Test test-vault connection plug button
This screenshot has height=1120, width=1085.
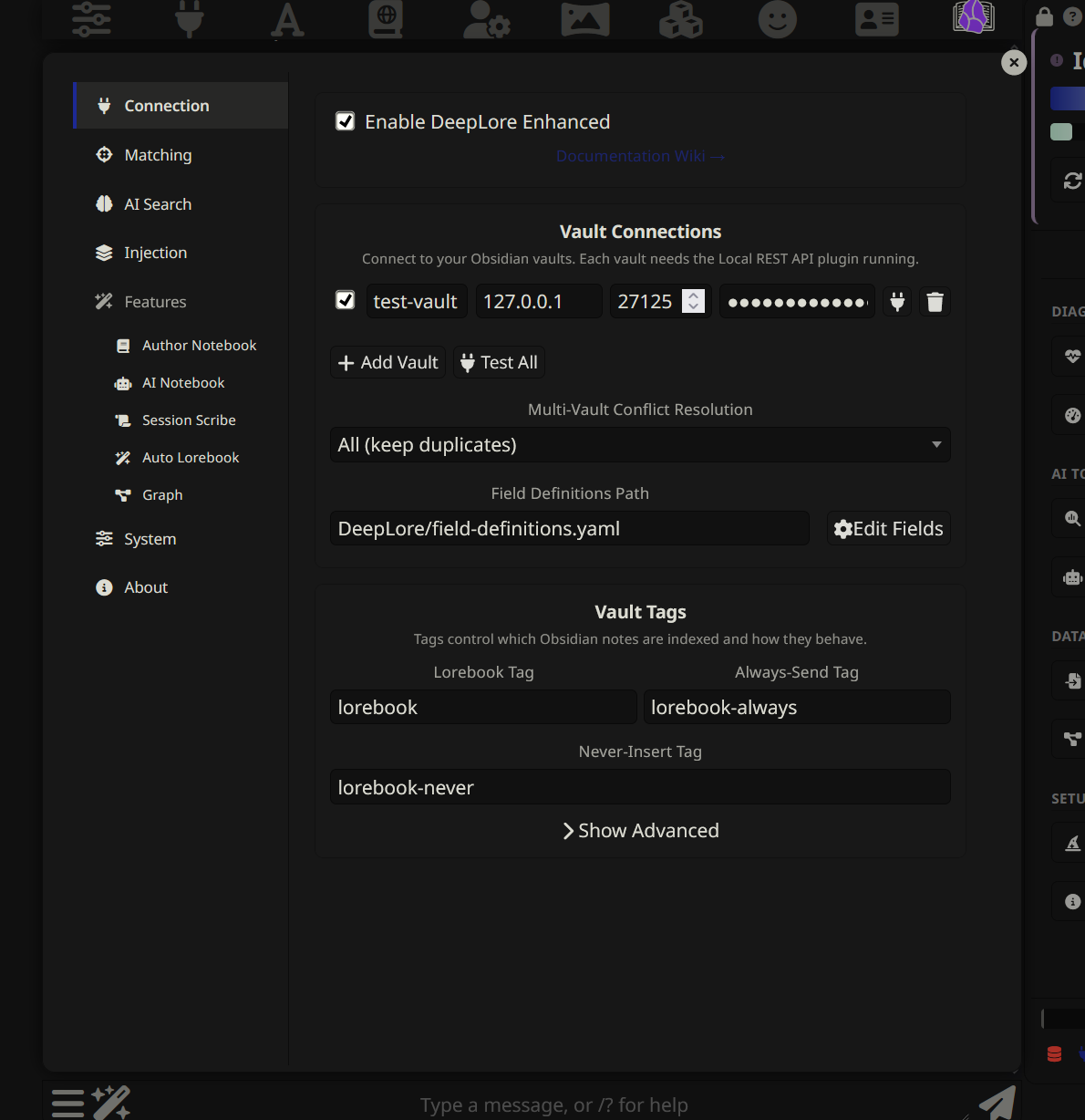[898, 302]
